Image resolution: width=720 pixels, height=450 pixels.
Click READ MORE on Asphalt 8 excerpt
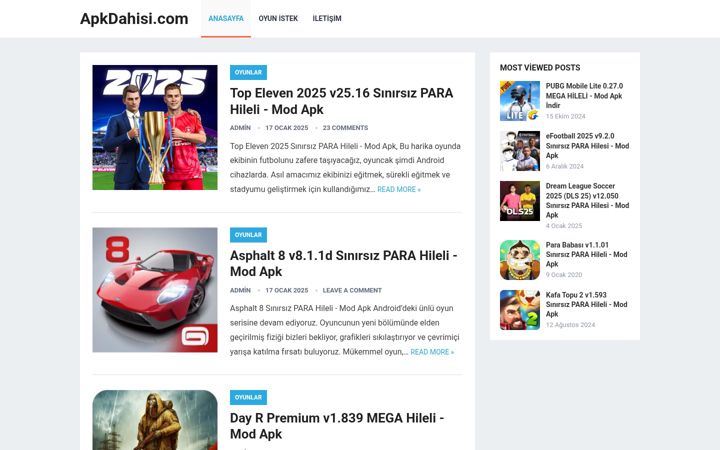tap(432, 352)
